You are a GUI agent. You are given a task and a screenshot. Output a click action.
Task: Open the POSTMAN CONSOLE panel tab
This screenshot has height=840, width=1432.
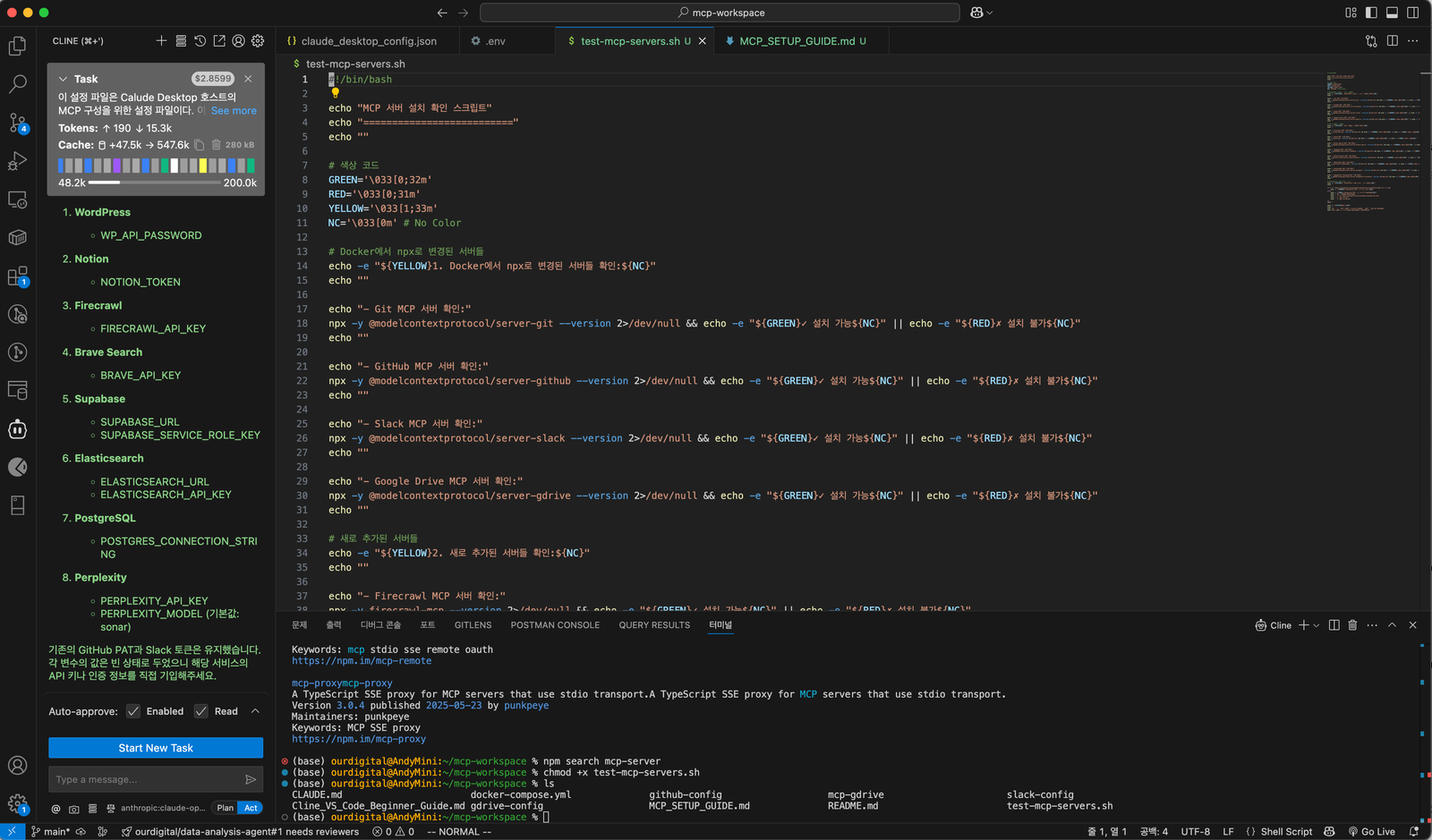pyautogui.click(x=555, y=624)
